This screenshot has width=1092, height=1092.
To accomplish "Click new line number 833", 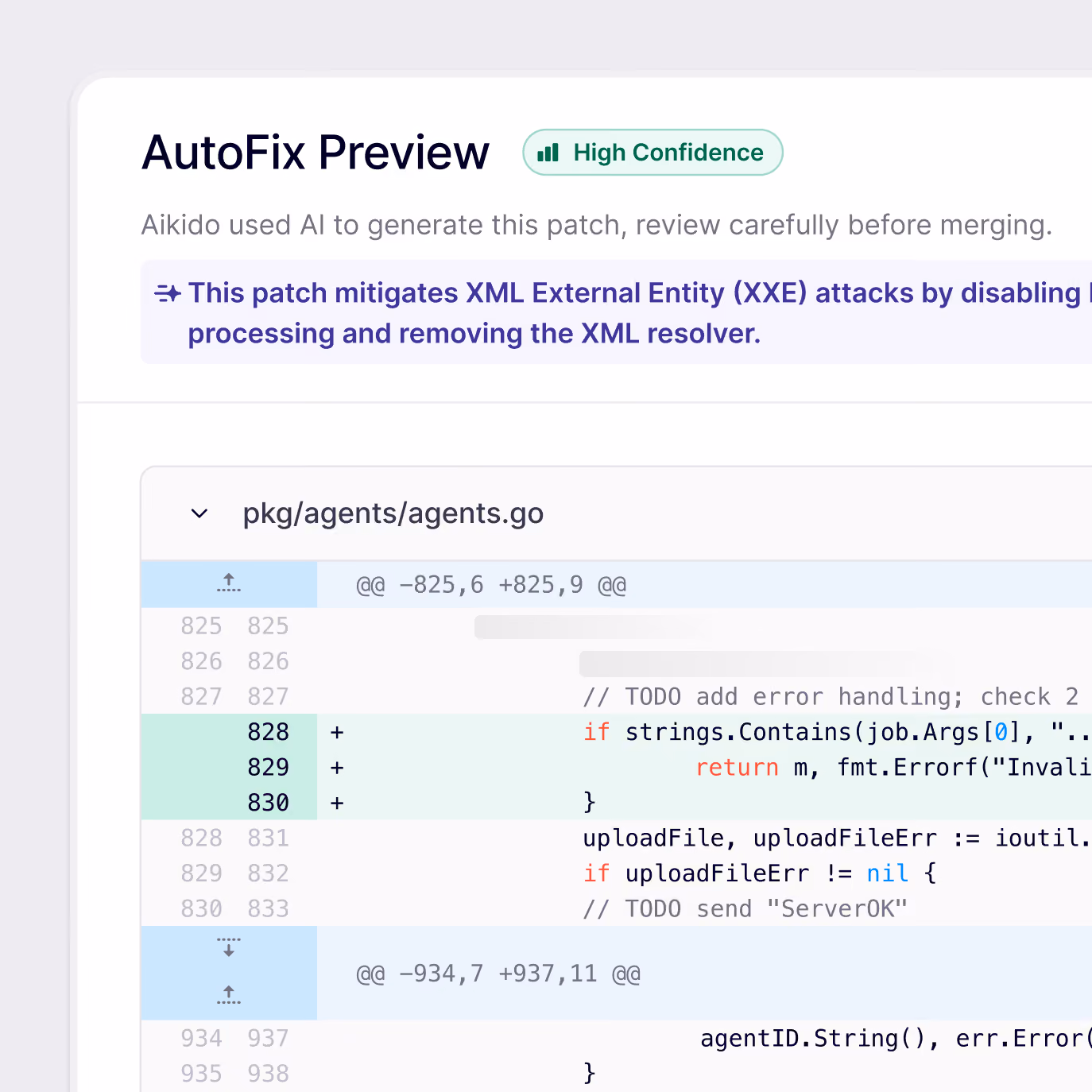I will [x=268, y=908].
